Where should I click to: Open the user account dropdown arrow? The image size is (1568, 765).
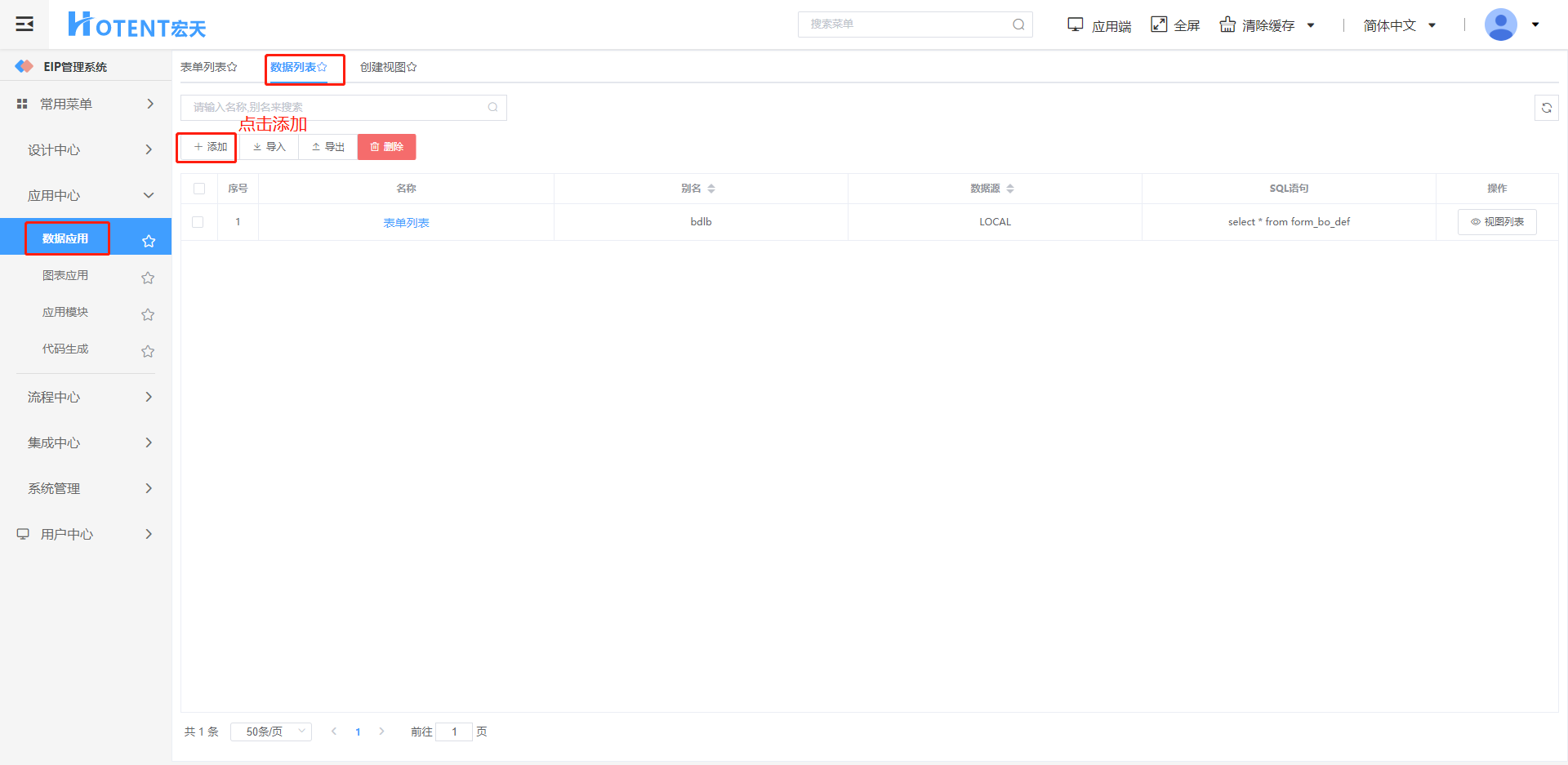(x=1535, y=24)
